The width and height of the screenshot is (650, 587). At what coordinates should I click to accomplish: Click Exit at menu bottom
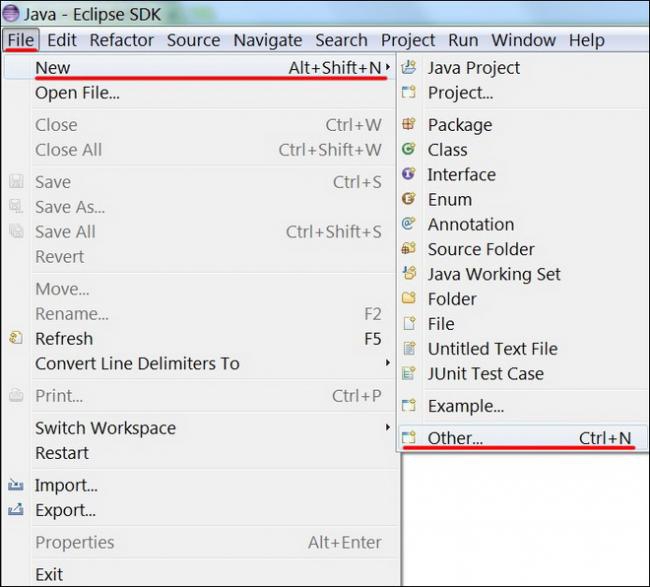pyautogui.click(x=49, y=574)
